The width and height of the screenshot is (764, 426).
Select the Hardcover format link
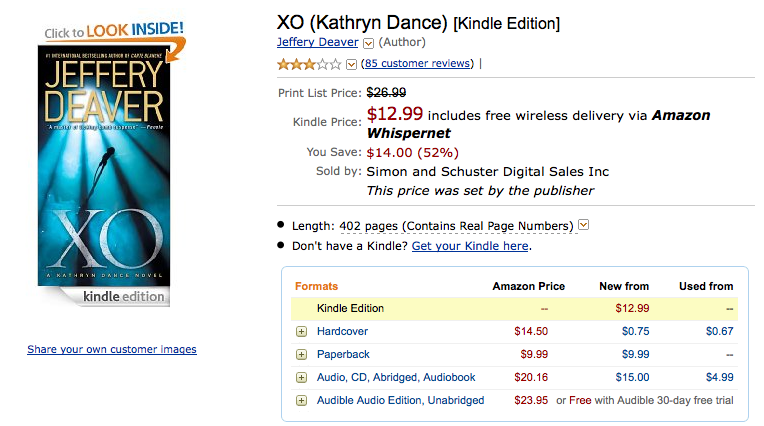point(343,331)
